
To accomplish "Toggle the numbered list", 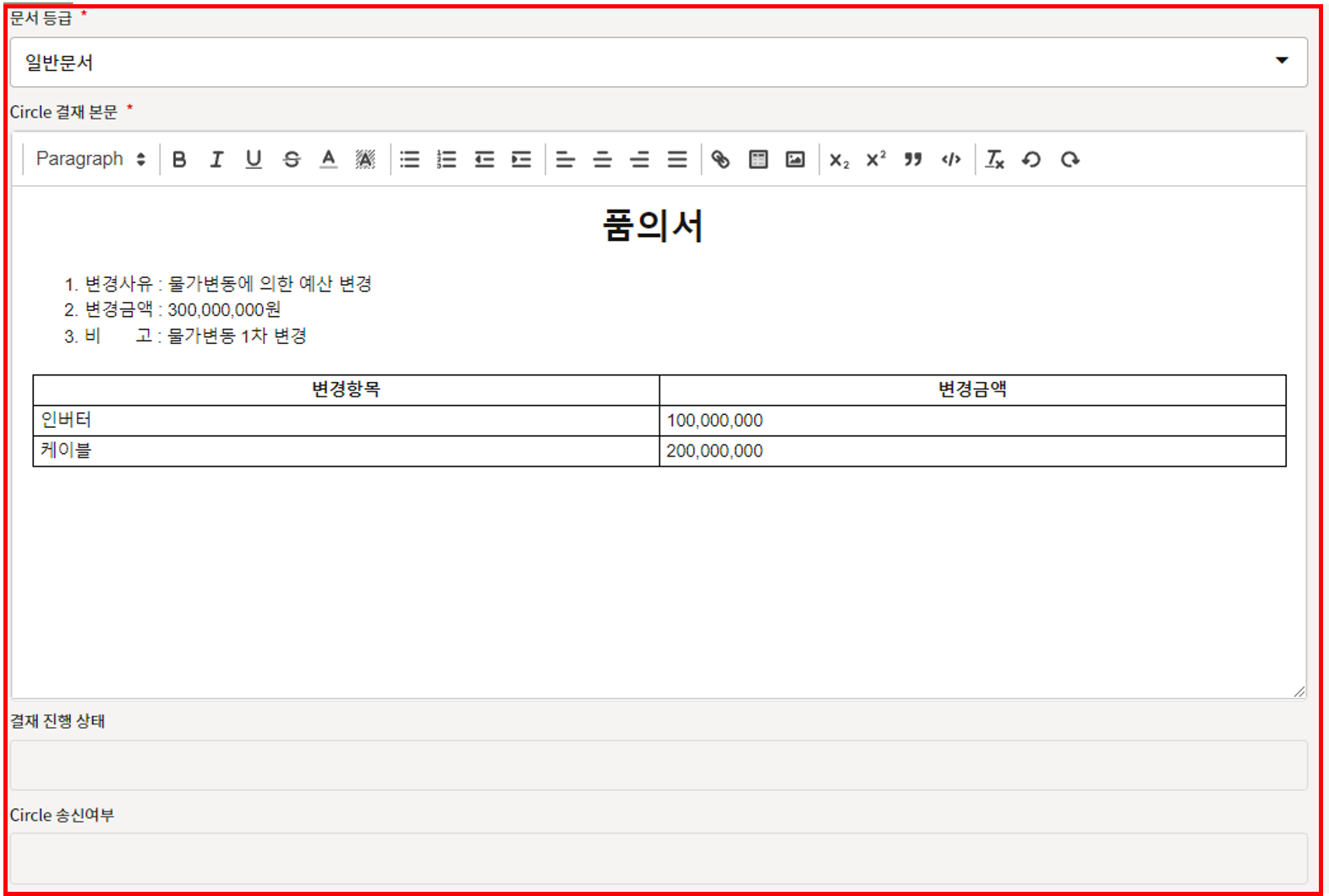I will (x=446, y=159).
